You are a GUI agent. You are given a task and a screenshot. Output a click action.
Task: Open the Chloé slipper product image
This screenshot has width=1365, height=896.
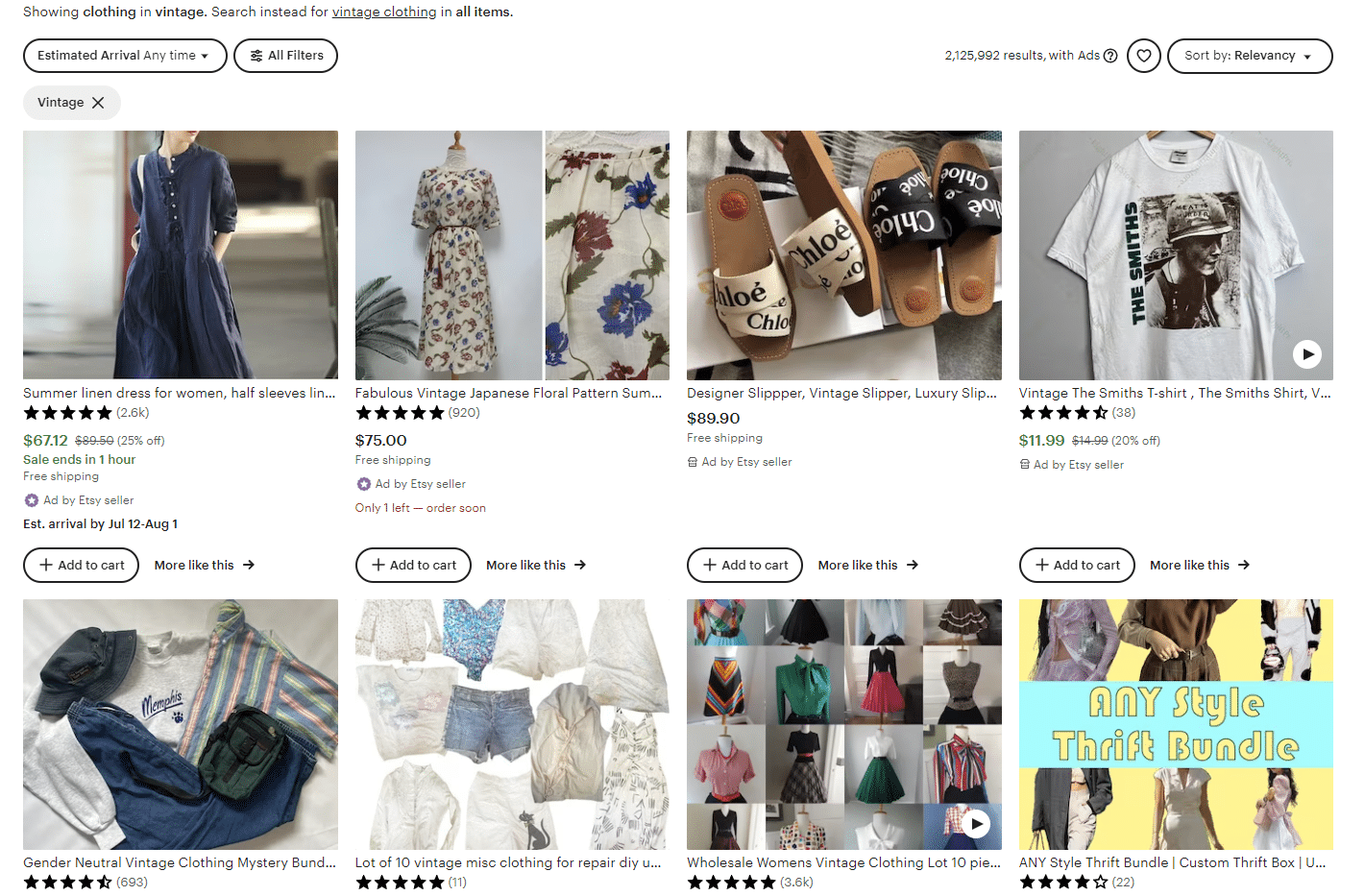point(844,254)
